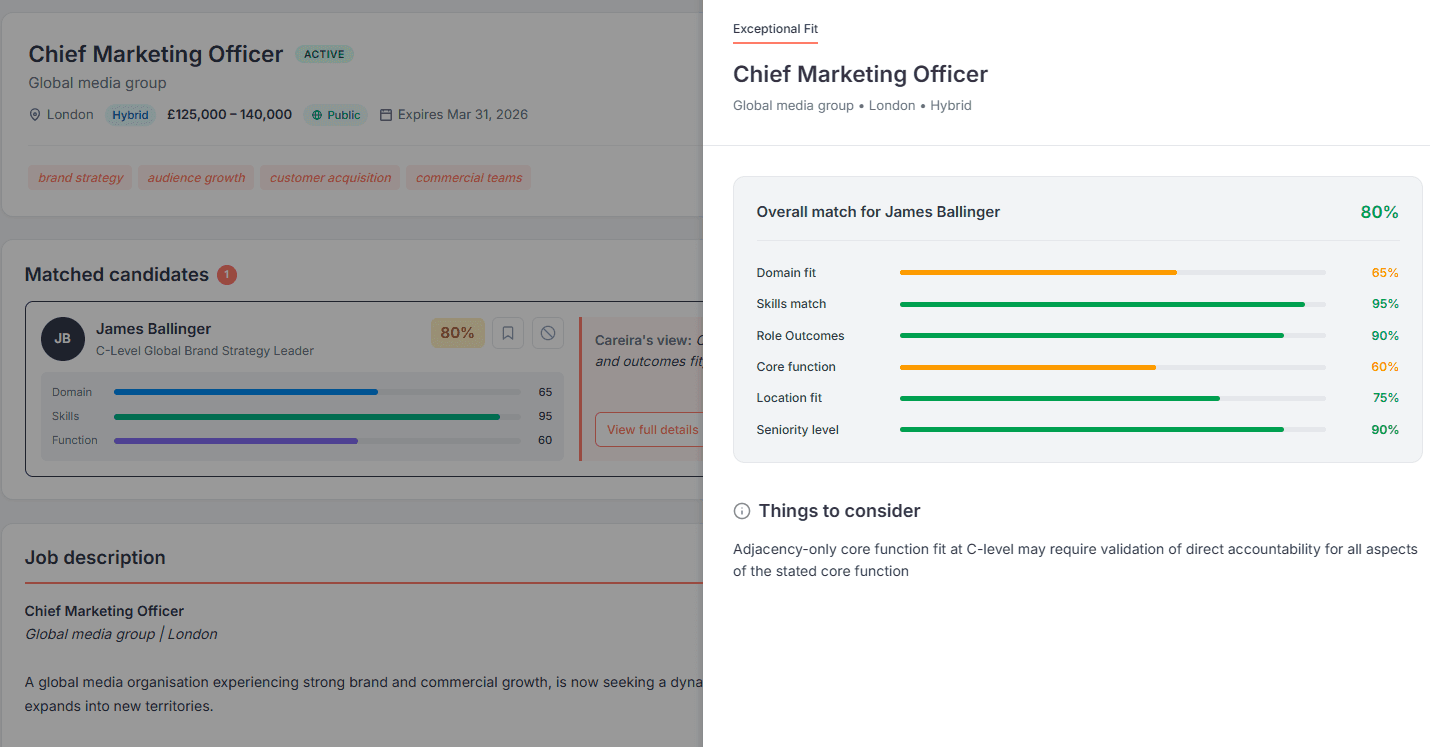Select the audience growth tag
1430x747 pixels.
point(196,178)
